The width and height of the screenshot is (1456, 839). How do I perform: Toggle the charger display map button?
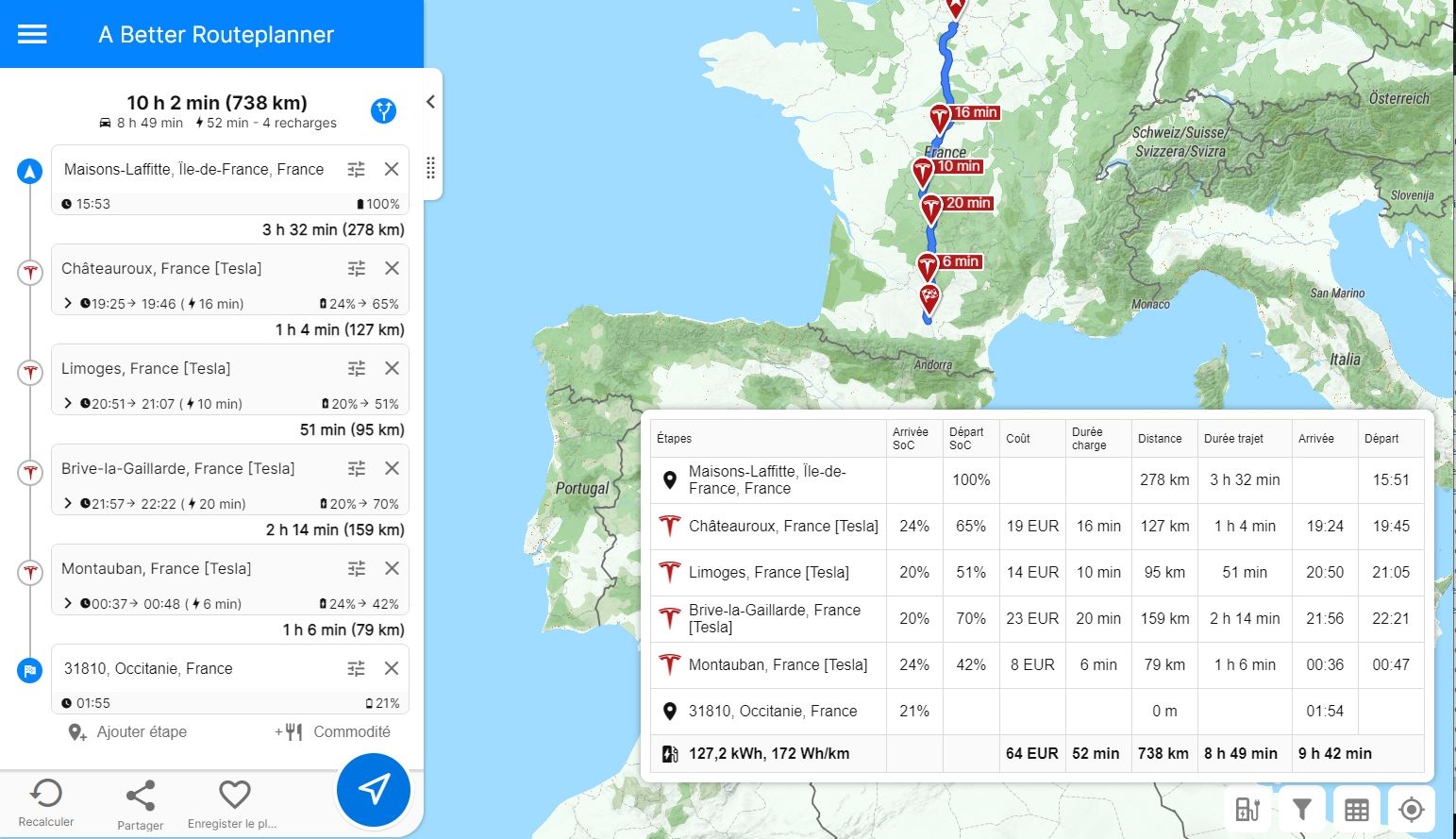[x=1247, y=809]
